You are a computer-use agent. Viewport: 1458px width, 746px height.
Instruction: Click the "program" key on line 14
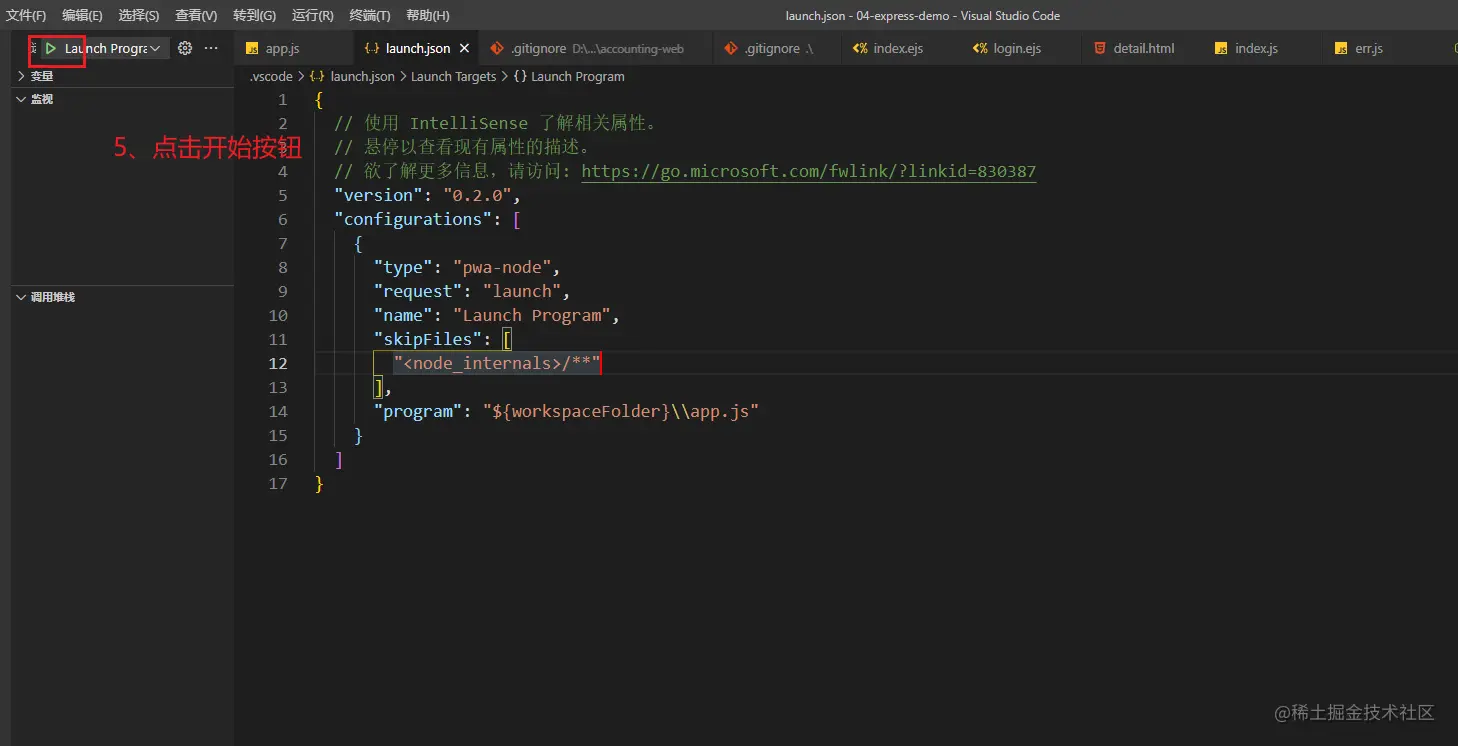pos(418,411)
